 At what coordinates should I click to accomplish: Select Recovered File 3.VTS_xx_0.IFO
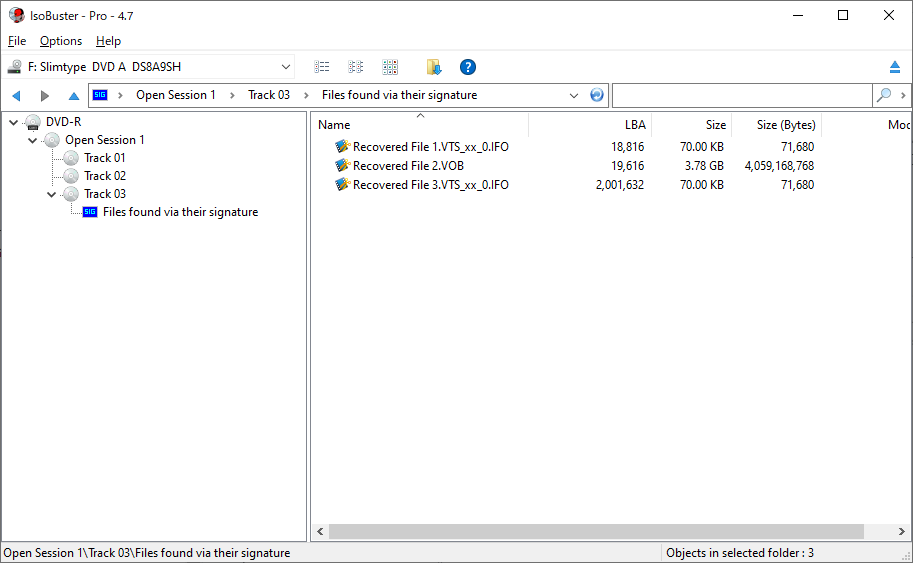pyautogui.click(x=430, y=185)
